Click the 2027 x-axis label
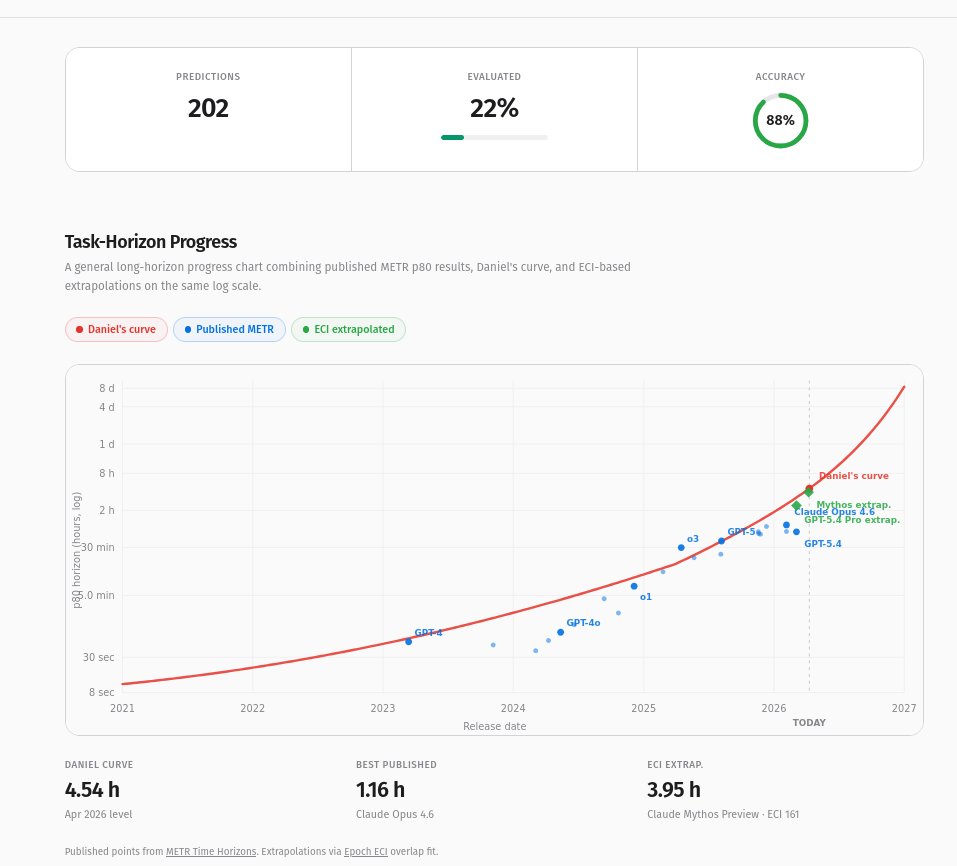Viewport: 957px width, 866px height. click(x=903, y=708)
